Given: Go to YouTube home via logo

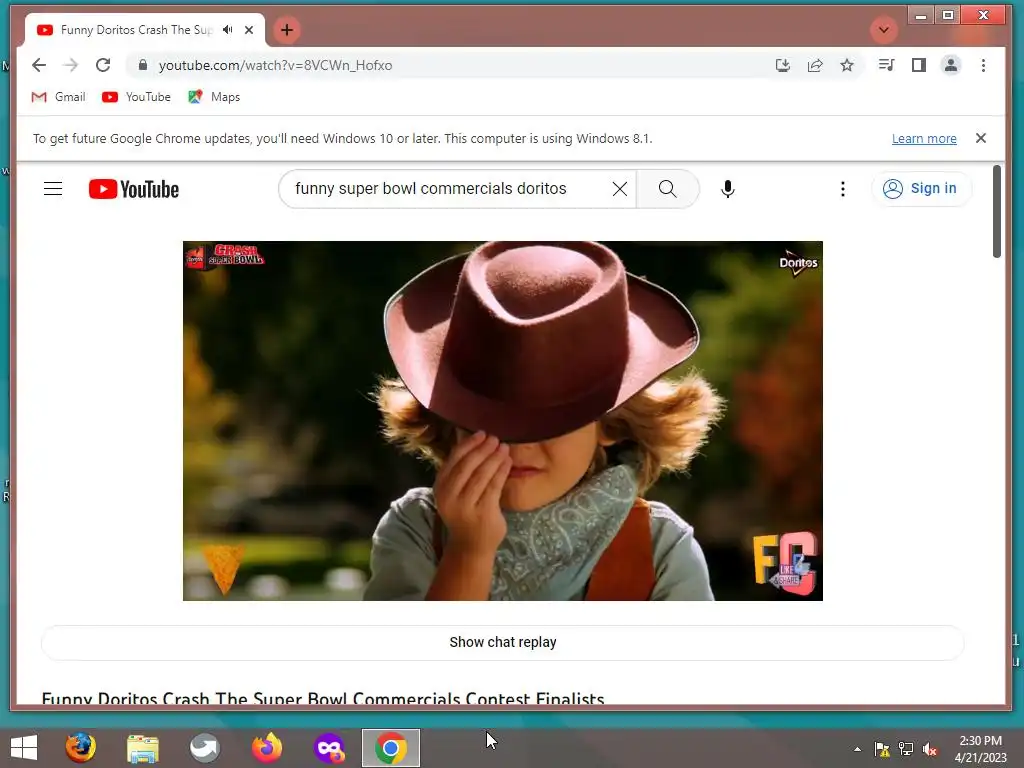Looking at the screenshot, I should coord(134,189).
